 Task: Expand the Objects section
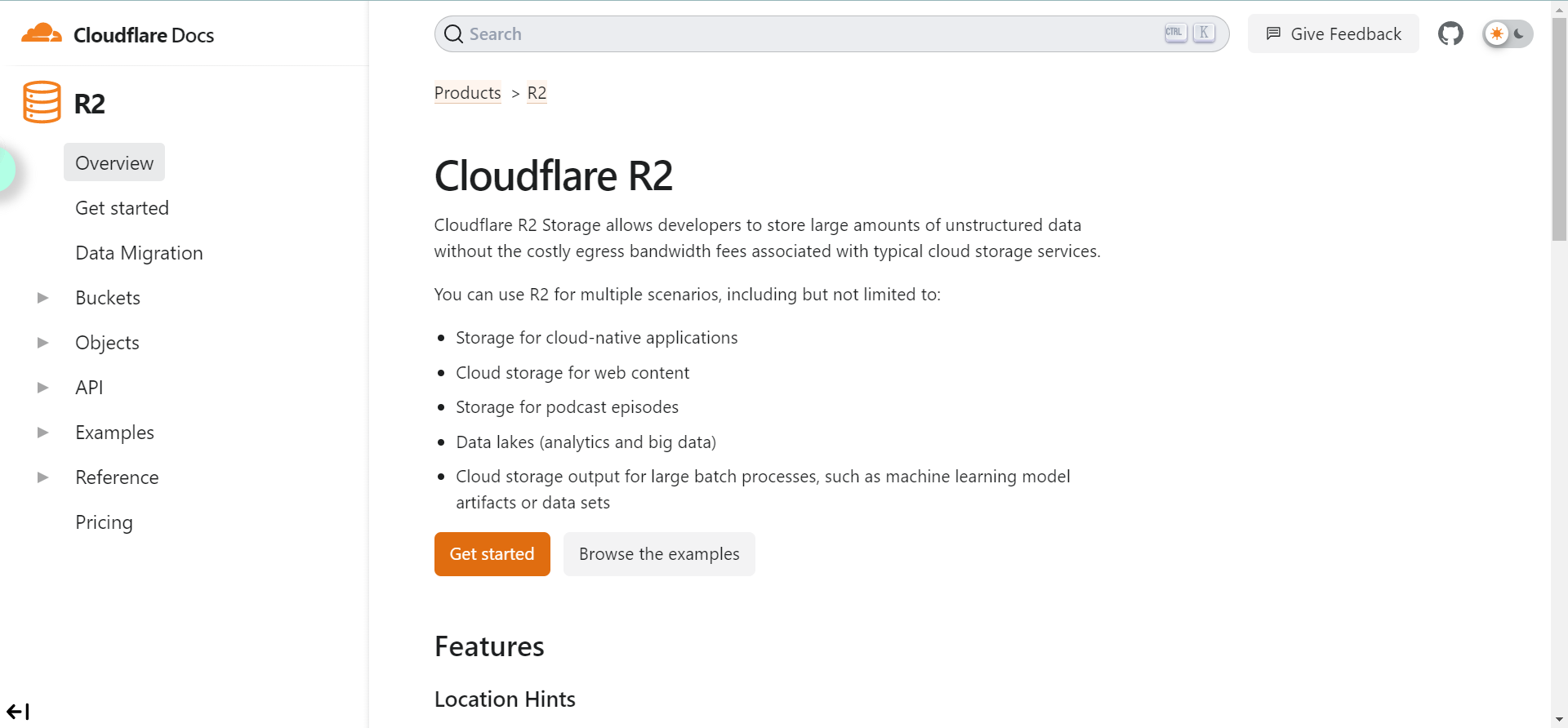click(43, 343)
